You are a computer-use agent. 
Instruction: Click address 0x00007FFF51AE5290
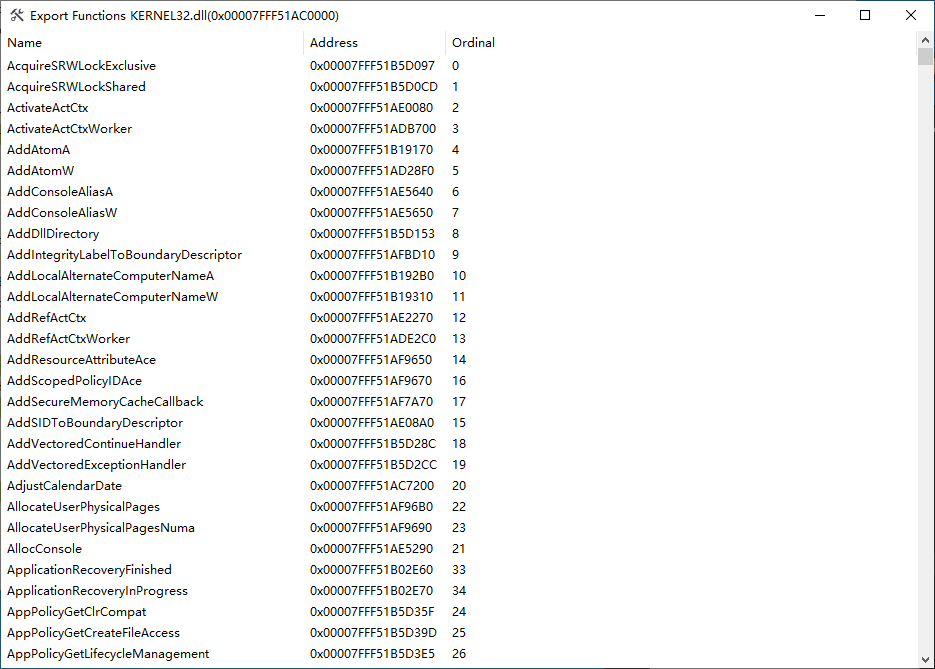coord(371,549)
